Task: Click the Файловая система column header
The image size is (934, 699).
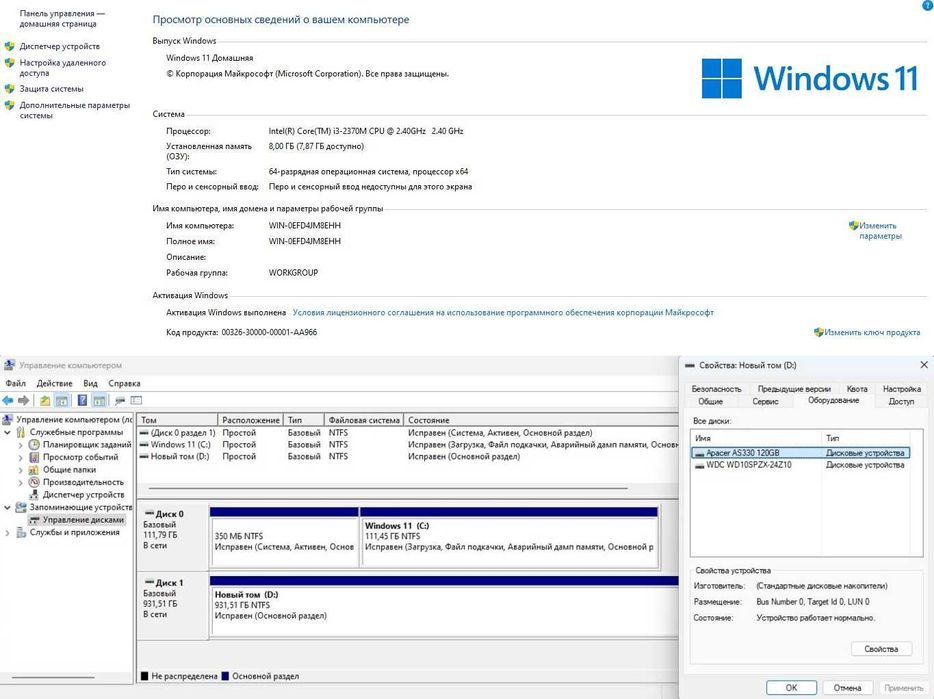Action: coord(364,420)
